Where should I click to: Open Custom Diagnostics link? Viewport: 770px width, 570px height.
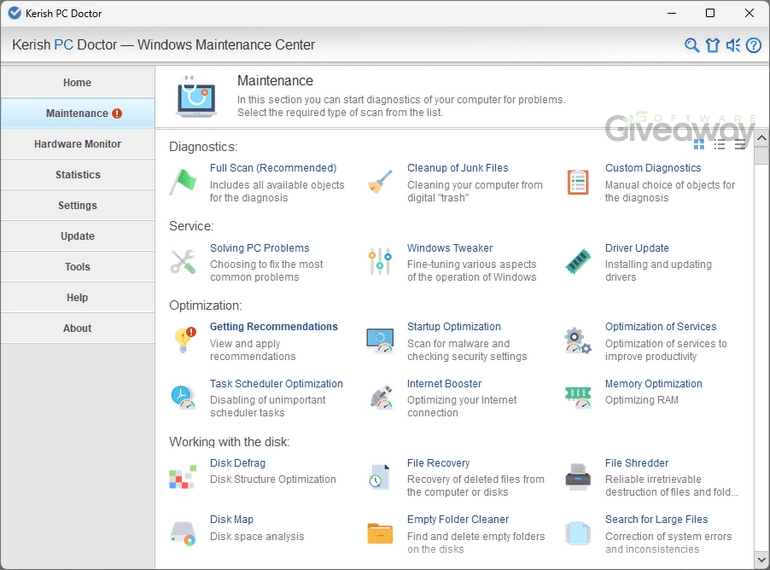653,168
